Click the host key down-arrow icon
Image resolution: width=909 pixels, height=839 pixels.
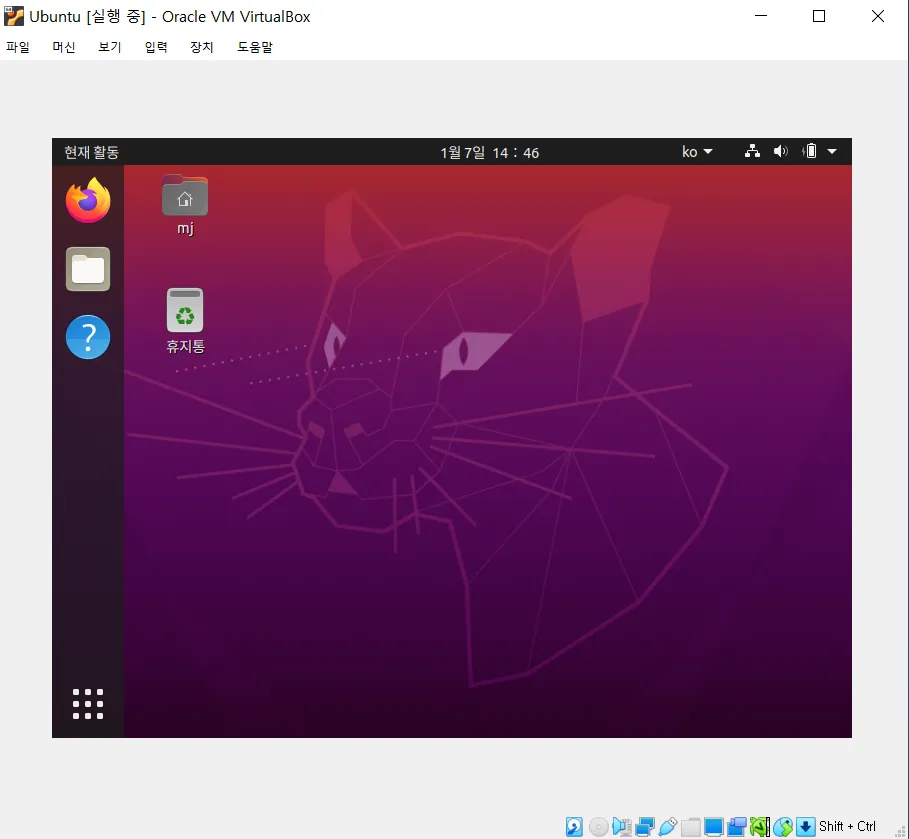tap(806, 826)
